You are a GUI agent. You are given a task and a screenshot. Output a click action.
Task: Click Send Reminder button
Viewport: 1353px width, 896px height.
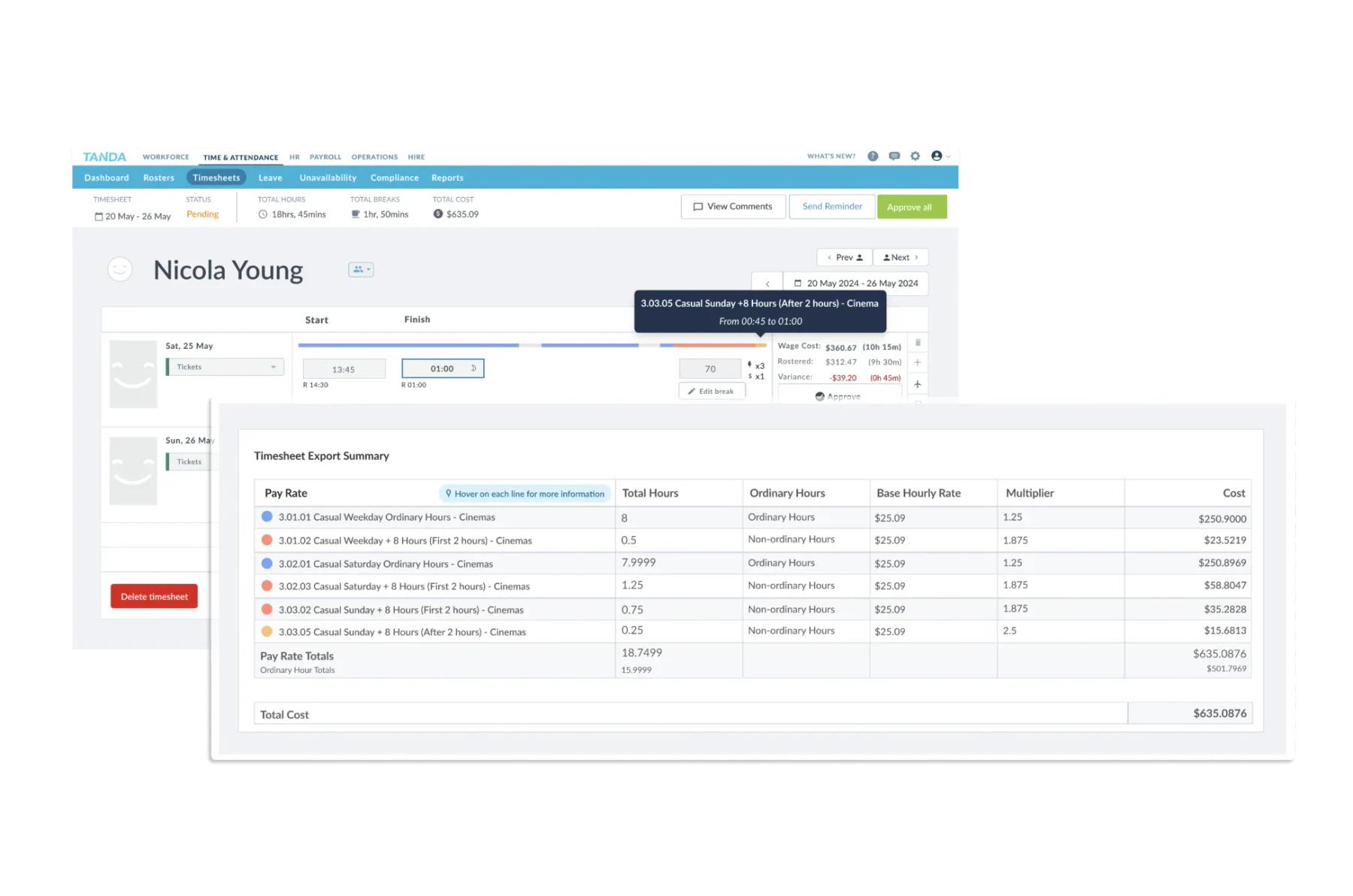coord(832,207)
